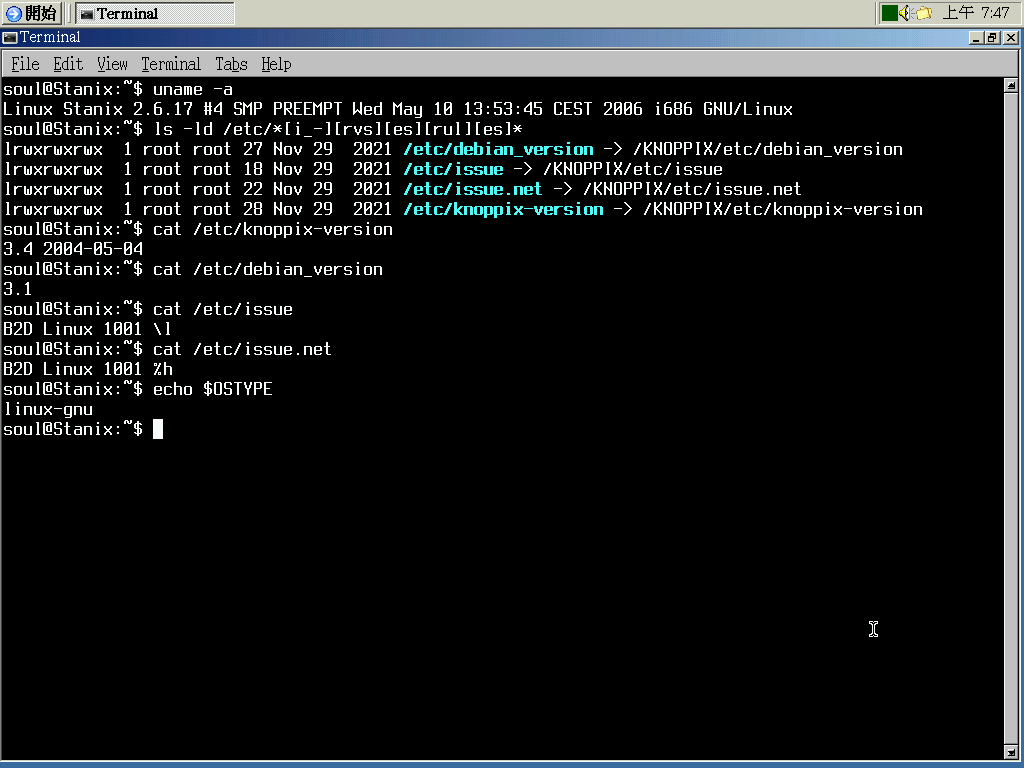
Task: Open the volume speaker tray icon
Action: point(905,13)
